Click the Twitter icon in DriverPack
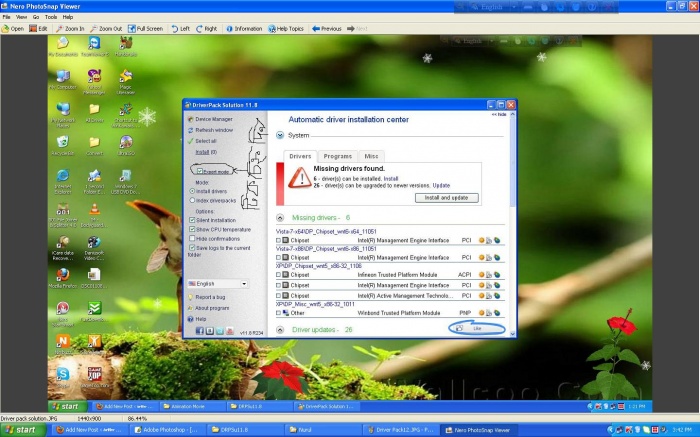 (x=219, y=331)
